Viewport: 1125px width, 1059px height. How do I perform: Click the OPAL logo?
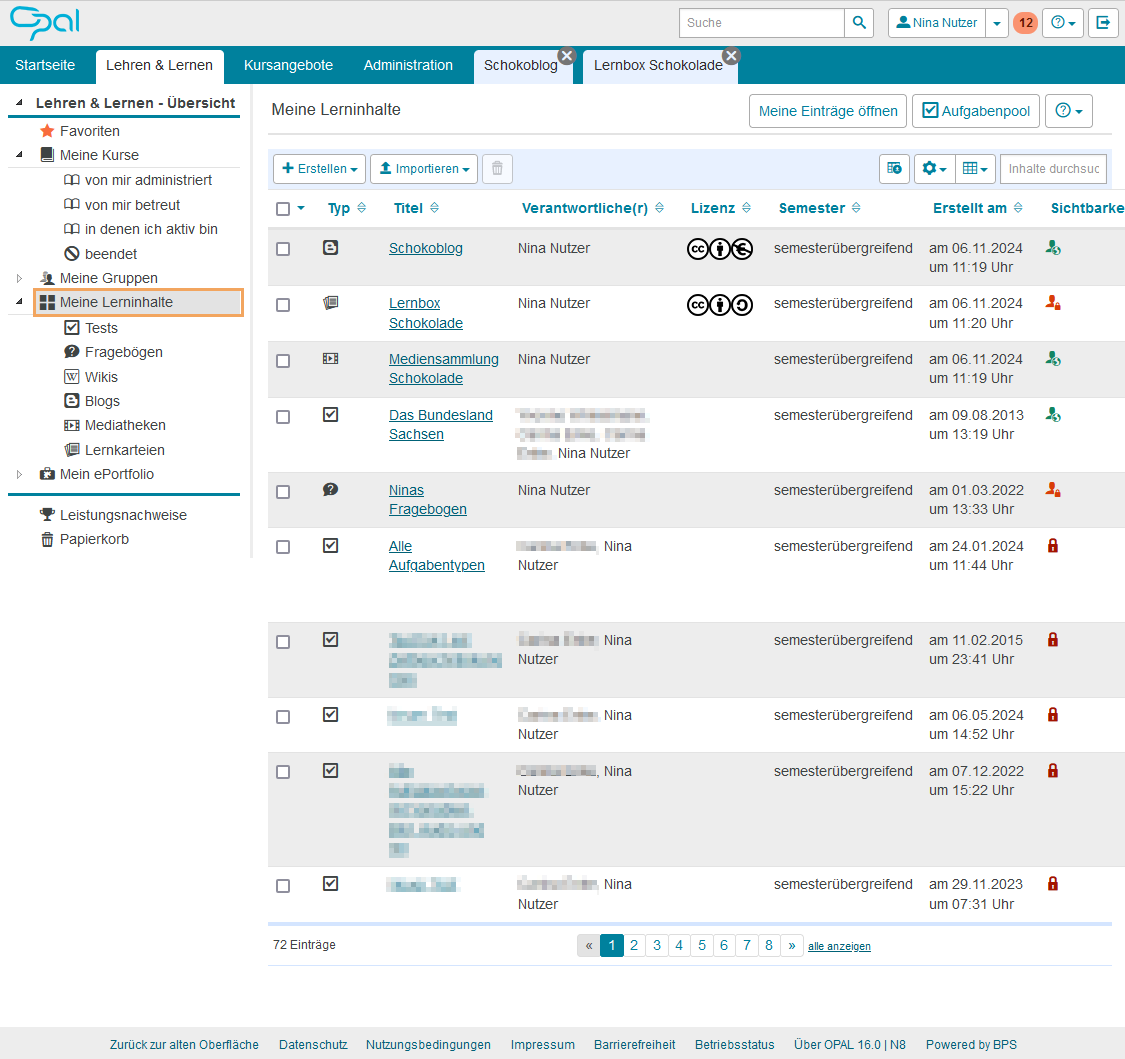(x=44, y=23)
